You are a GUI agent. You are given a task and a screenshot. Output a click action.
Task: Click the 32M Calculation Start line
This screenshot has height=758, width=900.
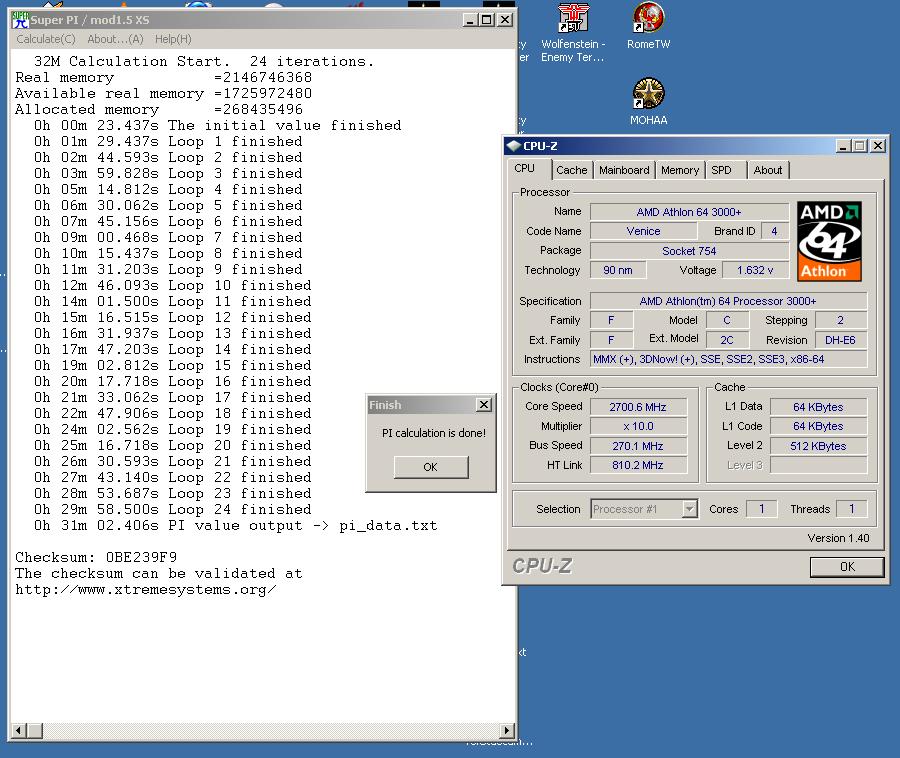[x=204, y=61]
